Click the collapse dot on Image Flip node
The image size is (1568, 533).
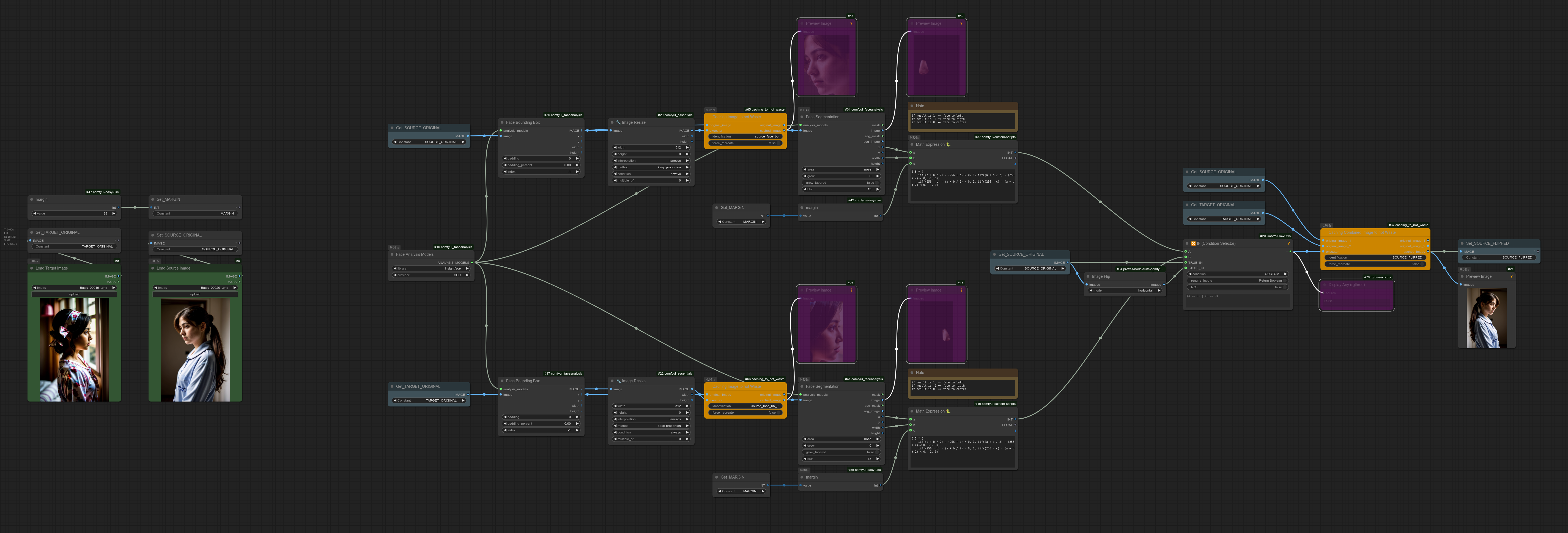(x=1088, y=276)
